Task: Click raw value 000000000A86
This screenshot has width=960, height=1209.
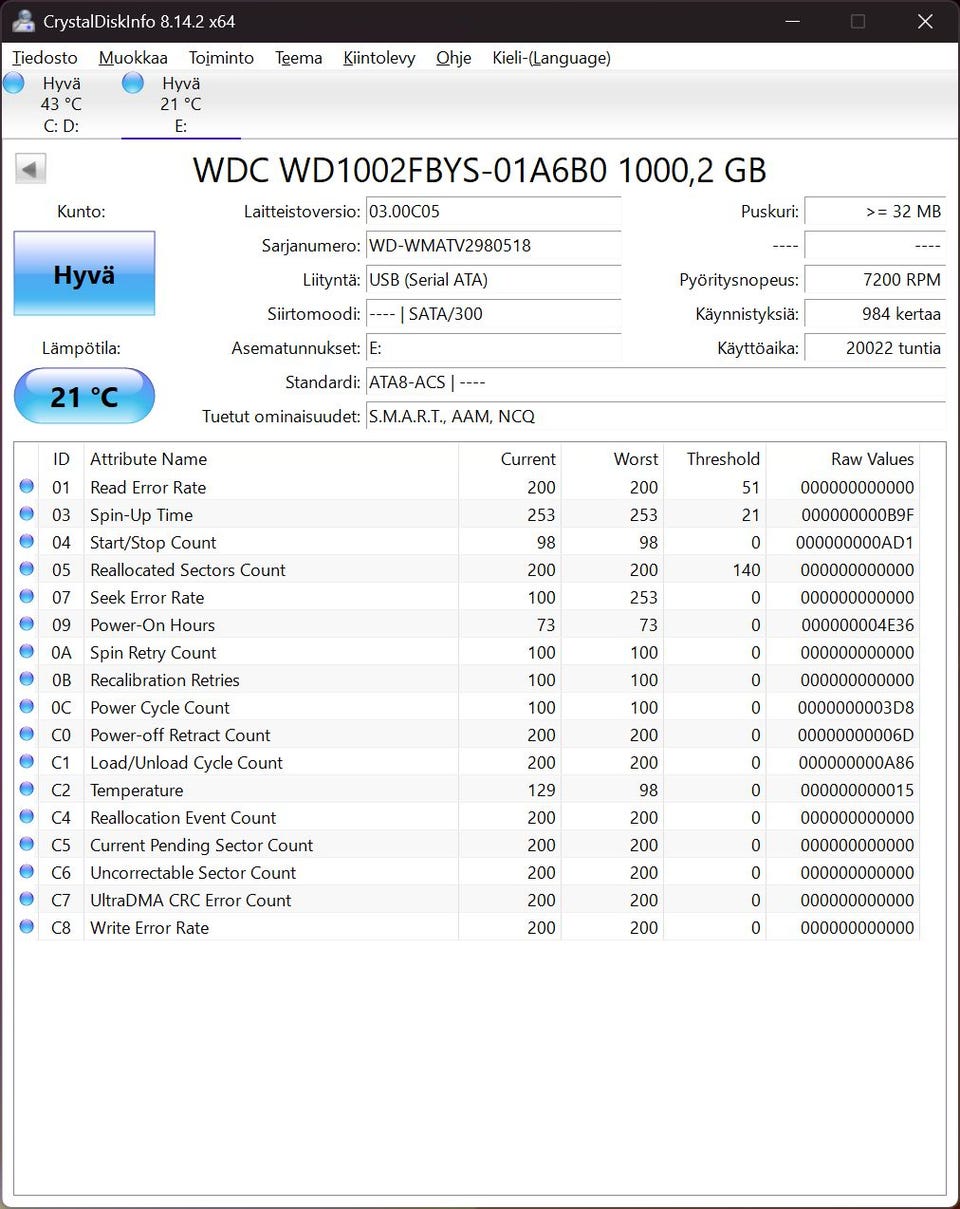Action: click(x=857, y=762)
